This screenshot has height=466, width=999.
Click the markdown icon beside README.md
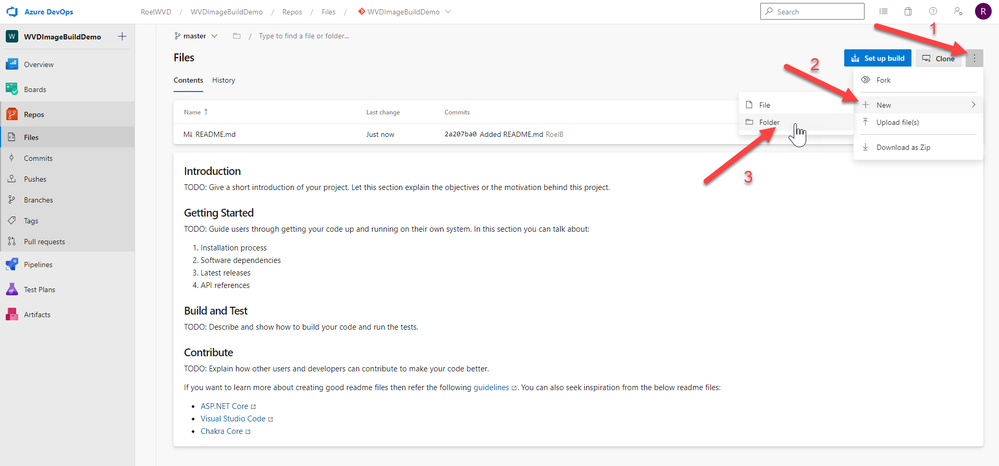188,135
